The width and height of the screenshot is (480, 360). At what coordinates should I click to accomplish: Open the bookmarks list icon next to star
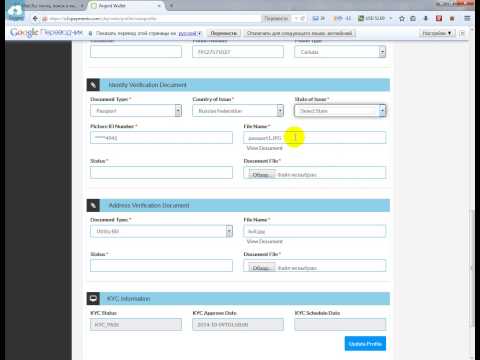point(413,18)
